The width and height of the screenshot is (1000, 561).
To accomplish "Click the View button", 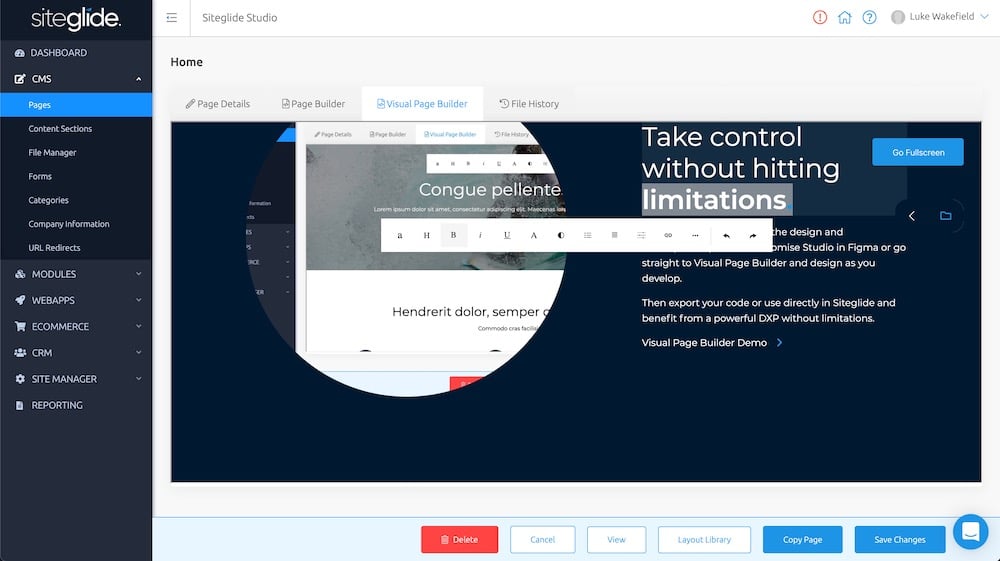I will [x=616, y=539].
